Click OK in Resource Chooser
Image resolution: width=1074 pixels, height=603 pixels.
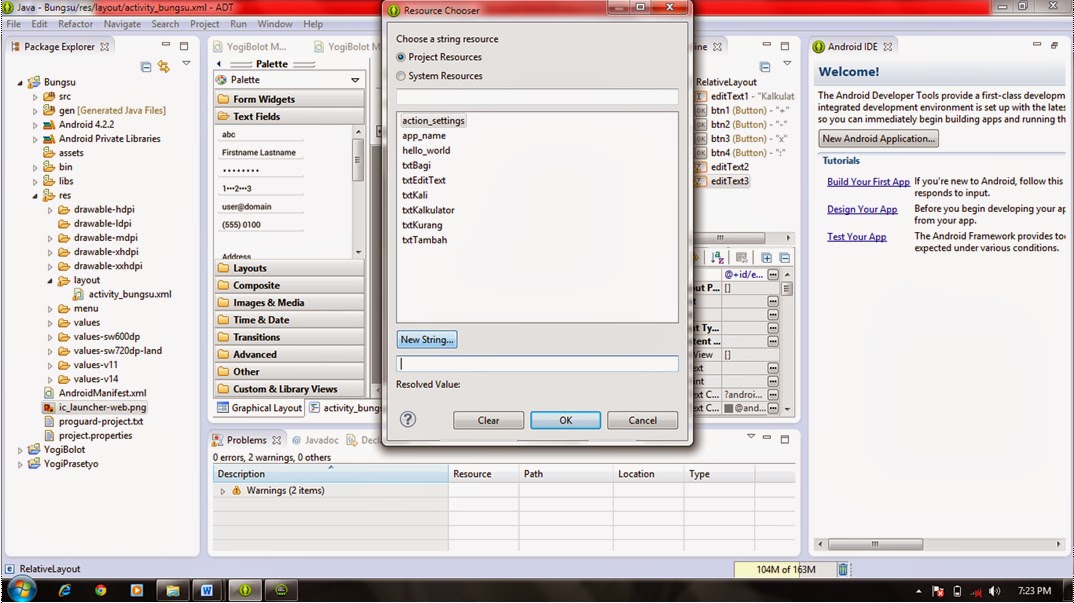pyautogui.click(x=566, y=420)
